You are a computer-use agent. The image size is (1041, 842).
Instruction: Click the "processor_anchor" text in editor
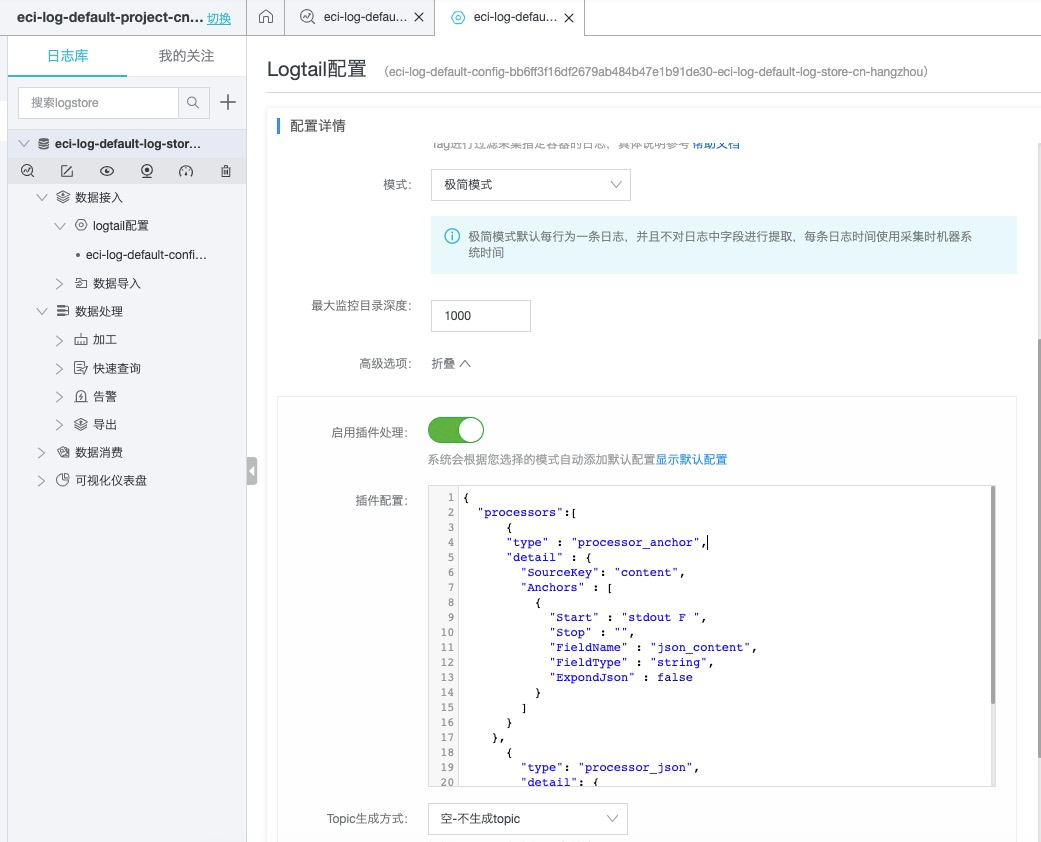tap(635, 543)
